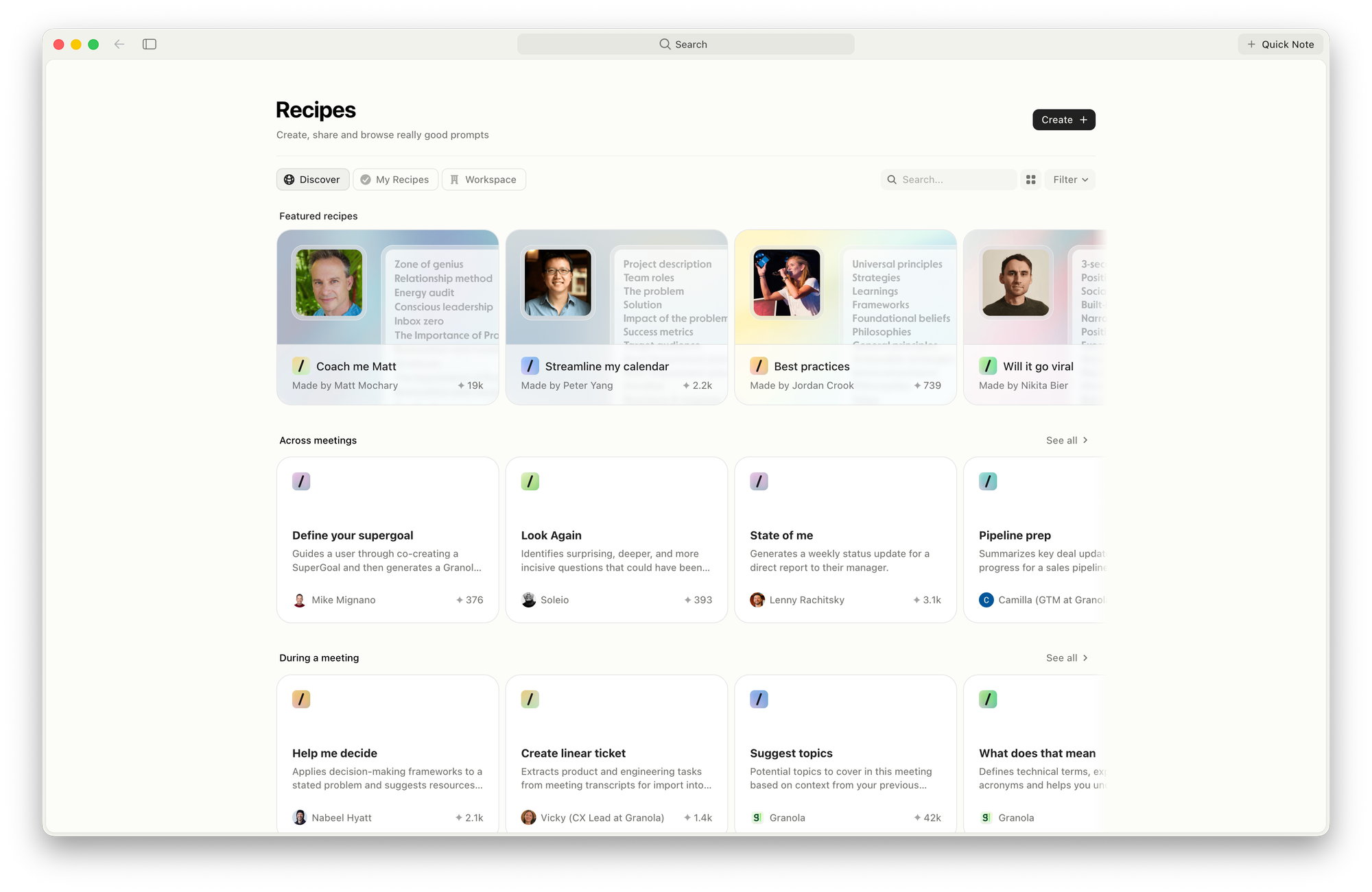This screenshot has height=892, width=1372.
Task: Expand See all for Across meetings
Action: click(1067, 440)
